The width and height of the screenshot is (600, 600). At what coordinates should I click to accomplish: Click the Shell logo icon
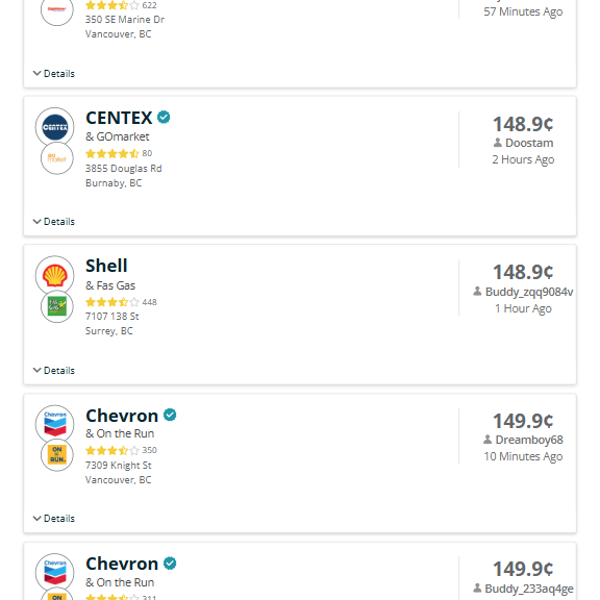54,275
